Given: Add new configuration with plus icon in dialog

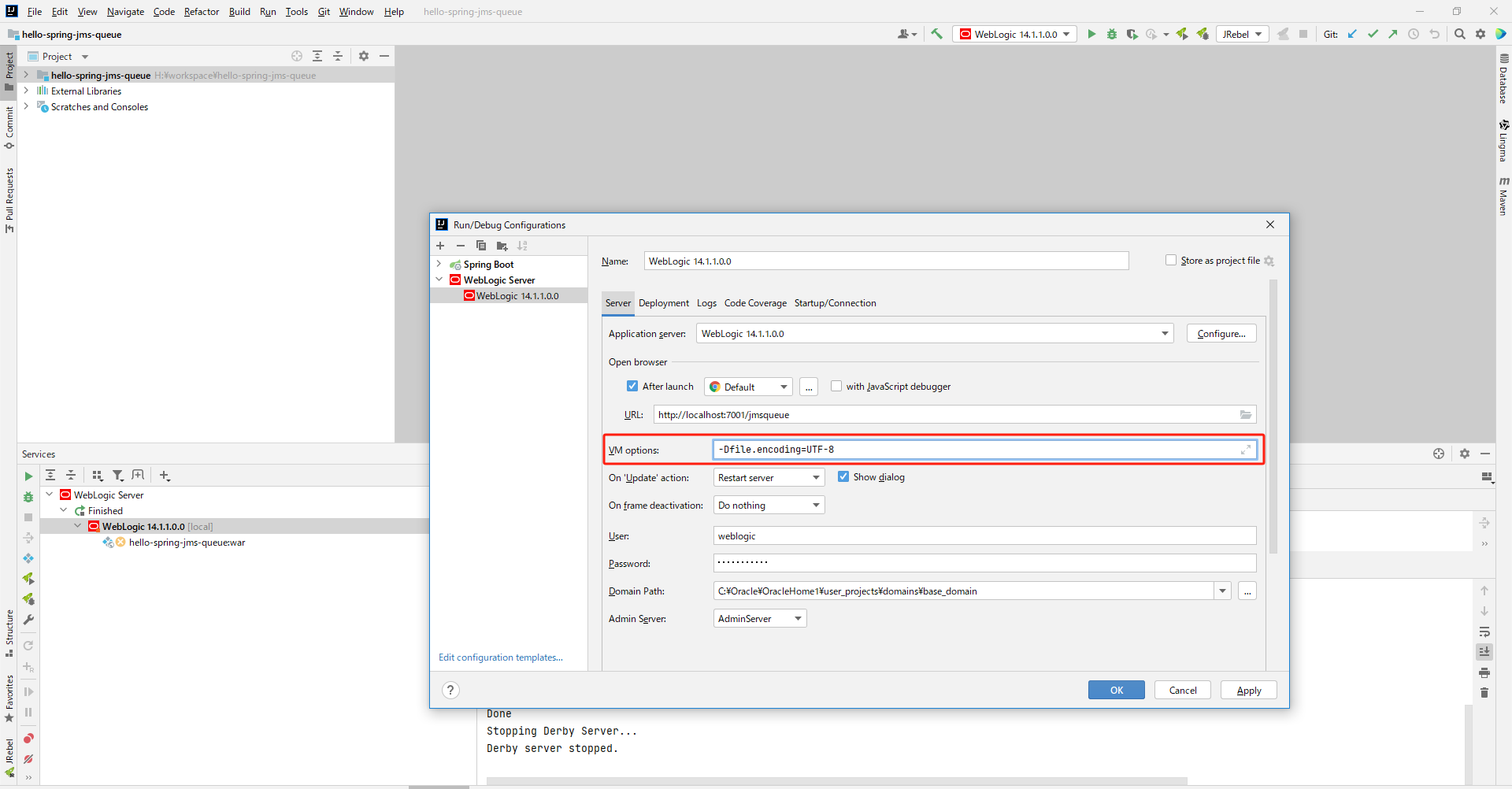Looking at the screenshot, I should click(x=440, y=246).
